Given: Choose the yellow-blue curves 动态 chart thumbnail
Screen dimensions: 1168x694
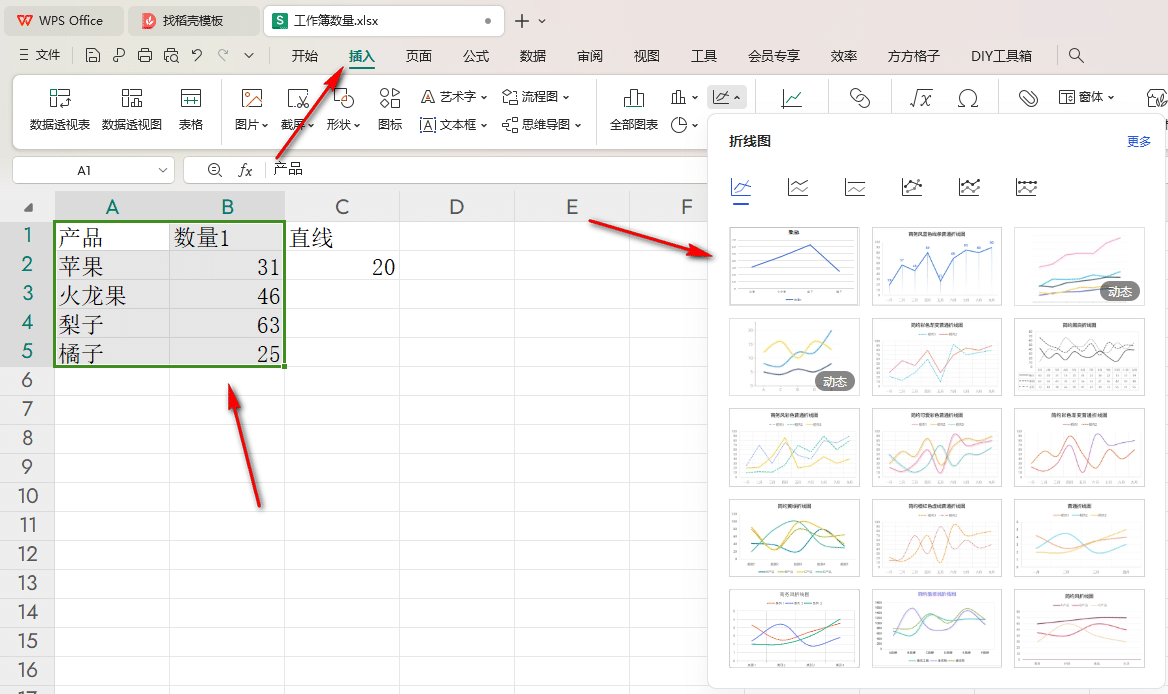Looking at the screenshot, I should pyautogui.click(x=794, y=357).
